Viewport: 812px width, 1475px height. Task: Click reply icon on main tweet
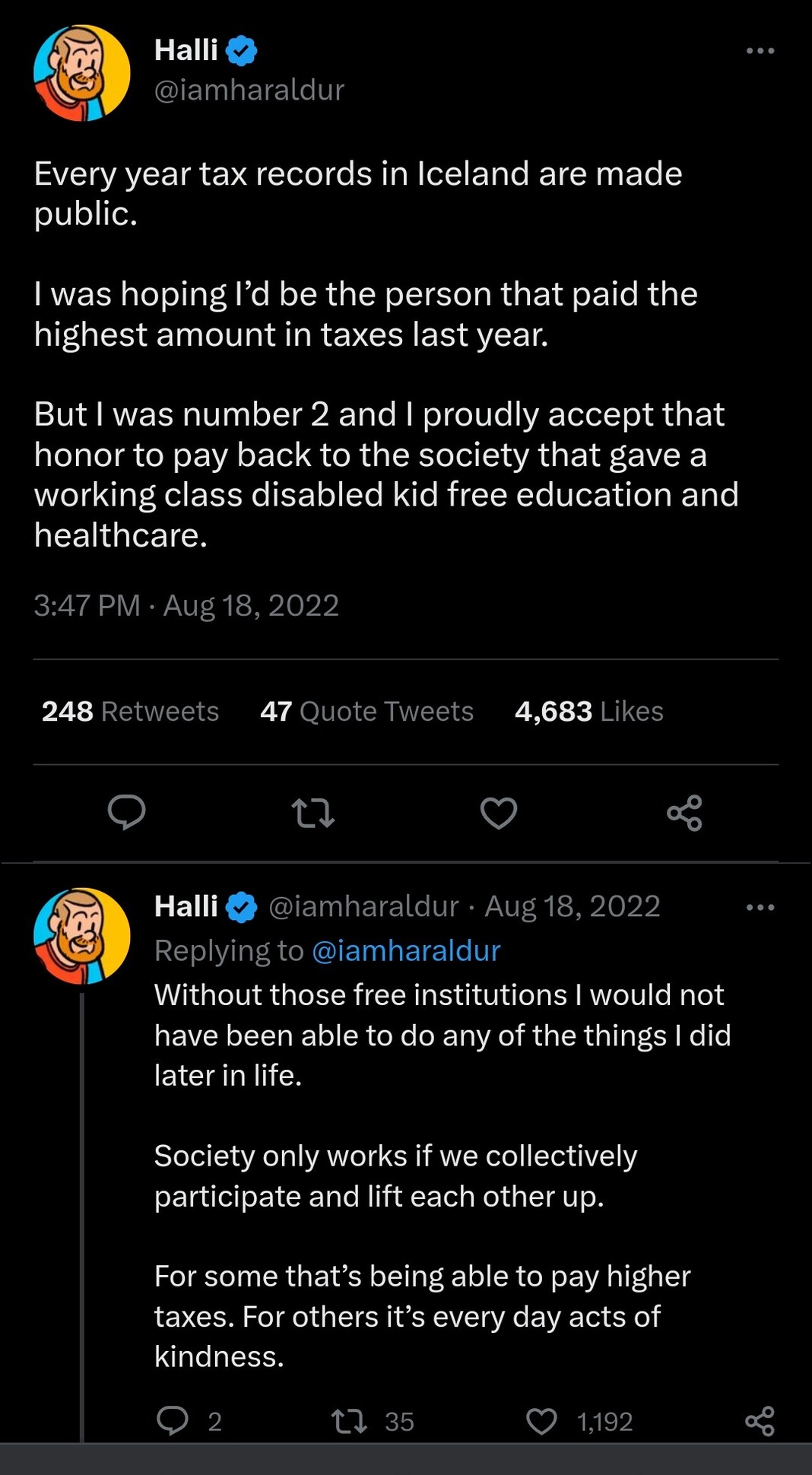pos(126,812)
